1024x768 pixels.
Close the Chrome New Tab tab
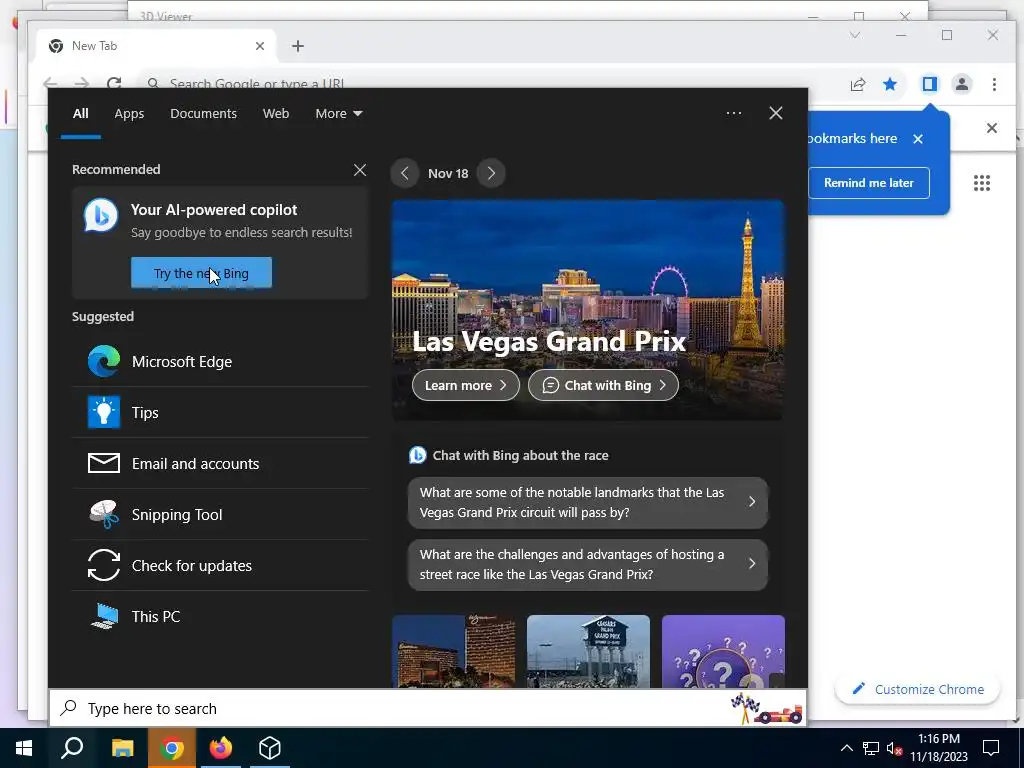click(260, 46)
